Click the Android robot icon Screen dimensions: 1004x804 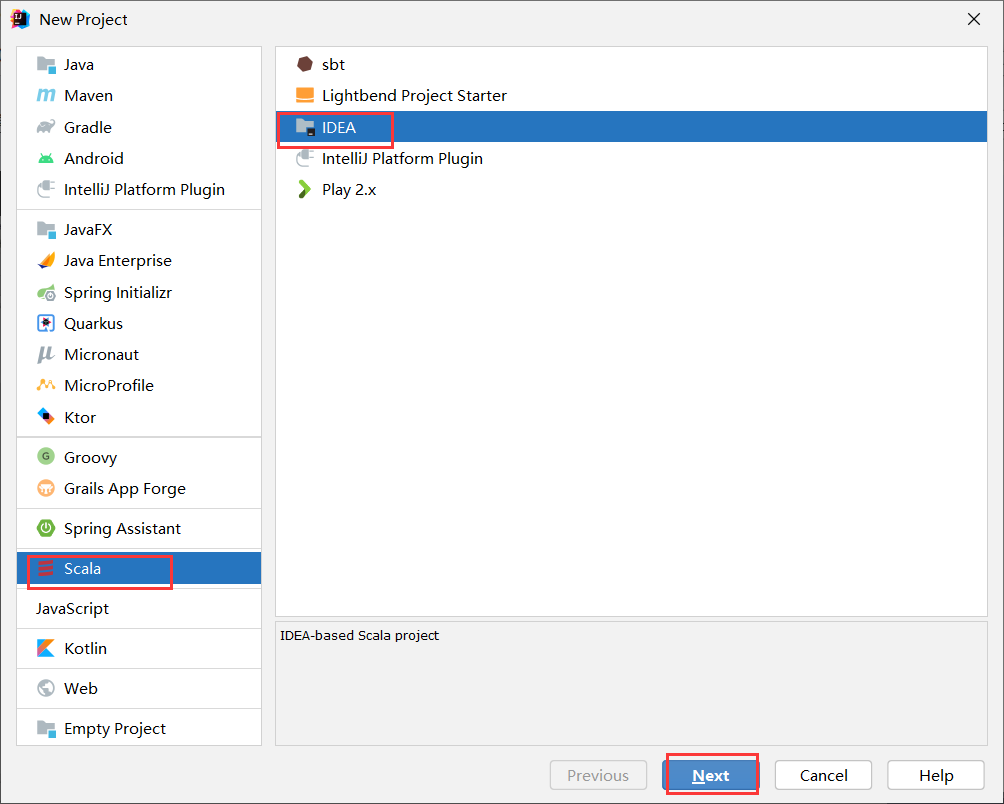coord(46,158)
